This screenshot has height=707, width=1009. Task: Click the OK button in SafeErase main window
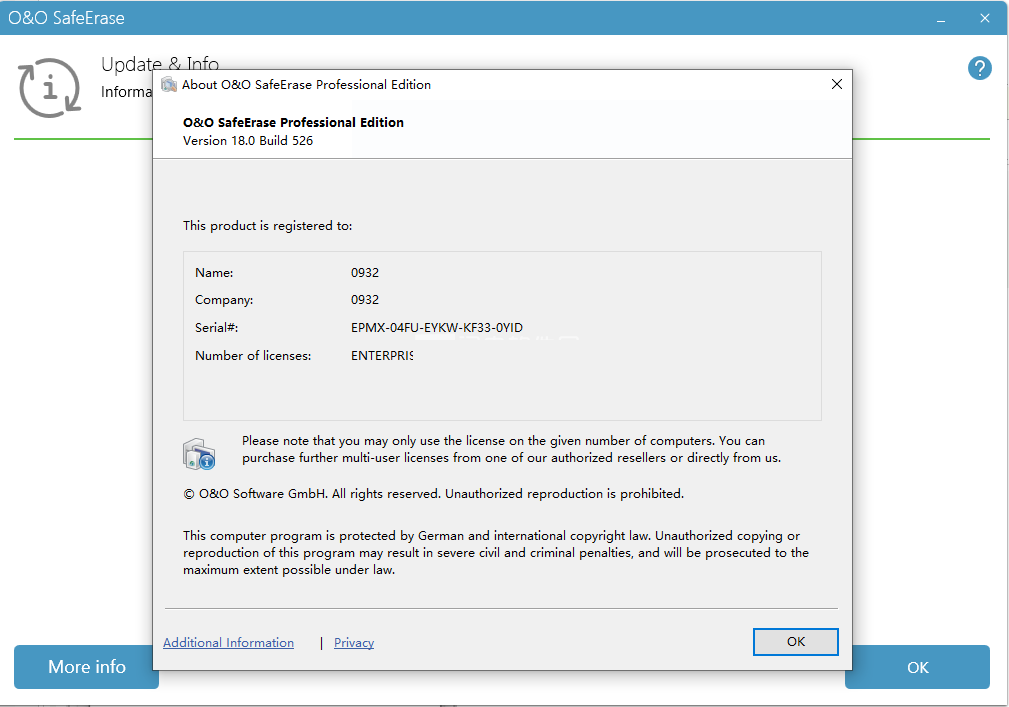(918, 667)
